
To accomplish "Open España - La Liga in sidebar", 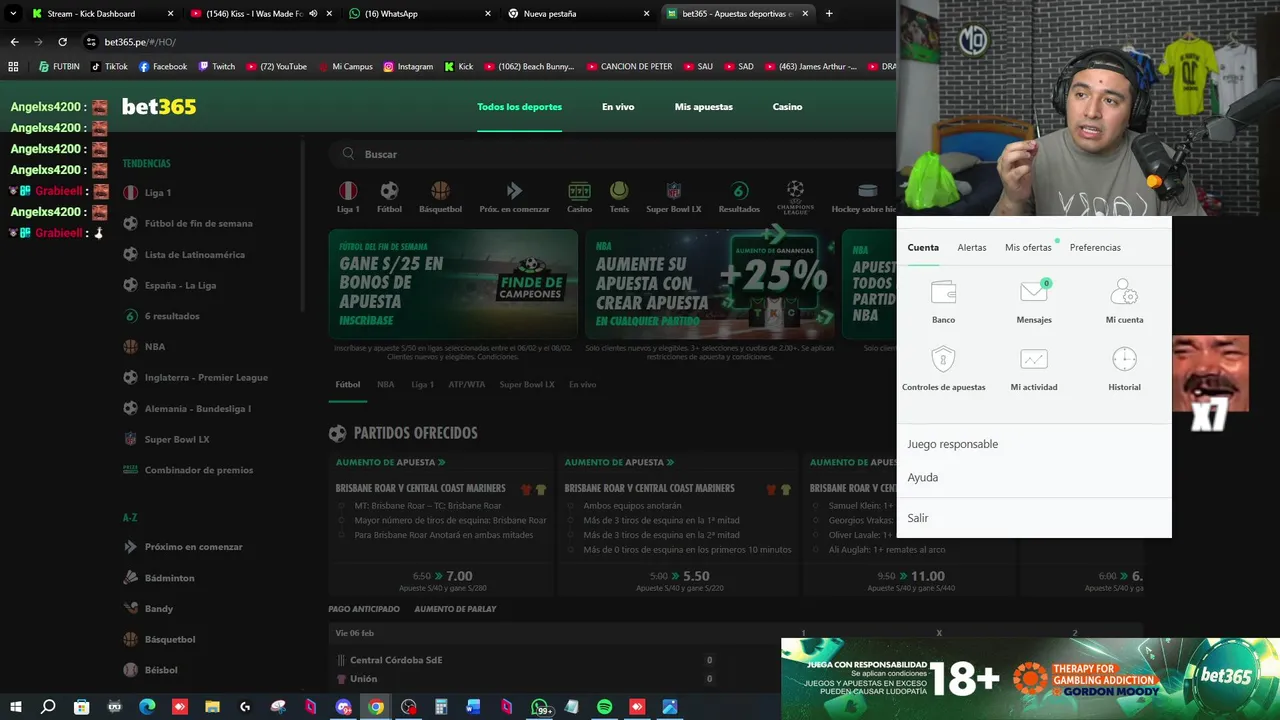I will click(x=181, y=286).
